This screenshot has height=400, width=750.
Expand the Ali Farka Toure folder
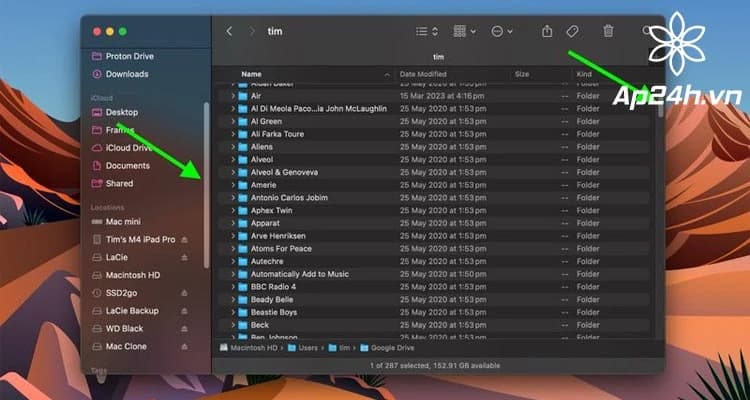pyautogui.click(x=233, y=134)
